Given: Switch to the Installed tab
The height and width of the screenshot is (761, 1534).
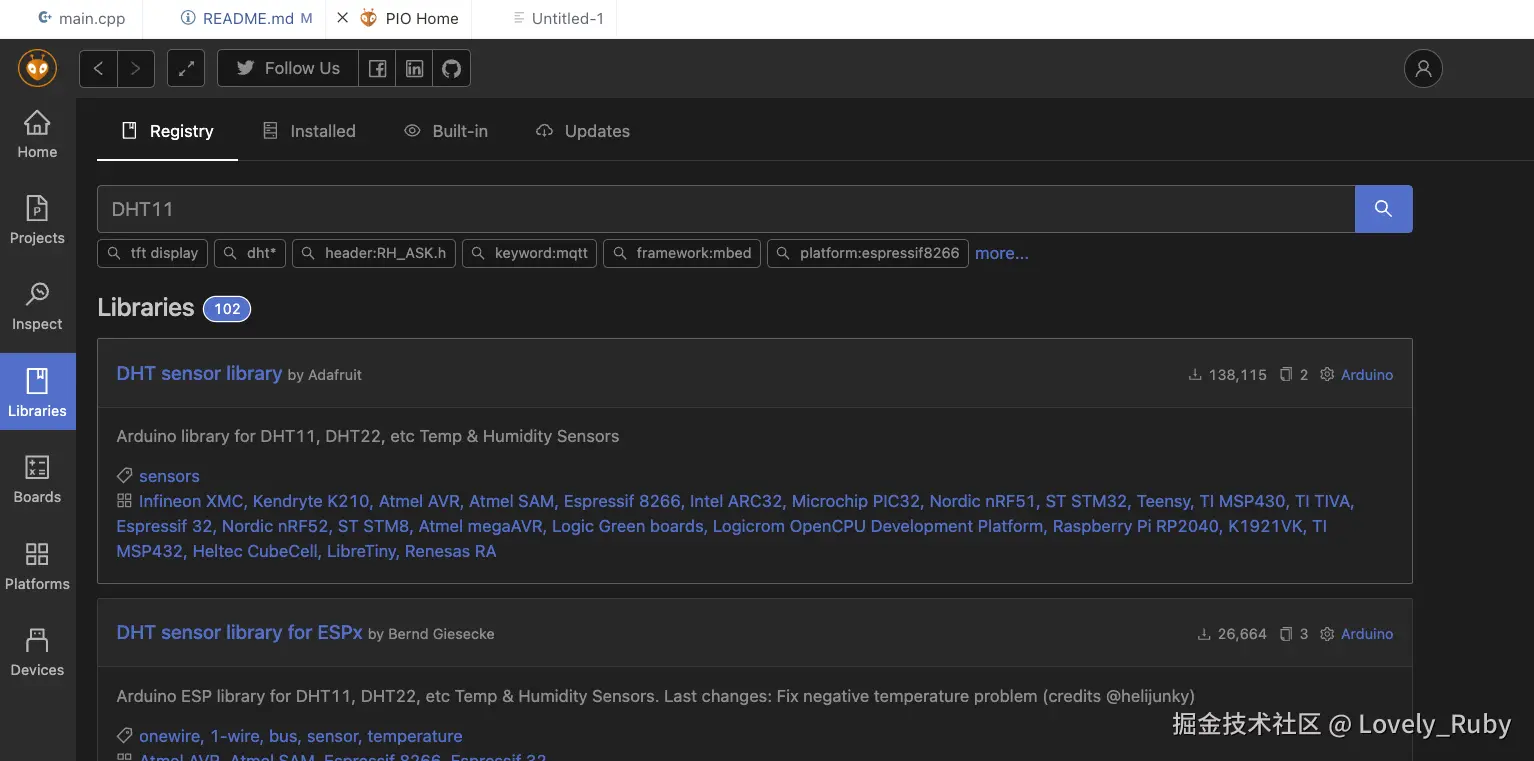Looking at the screenshot, I should 309,131.
